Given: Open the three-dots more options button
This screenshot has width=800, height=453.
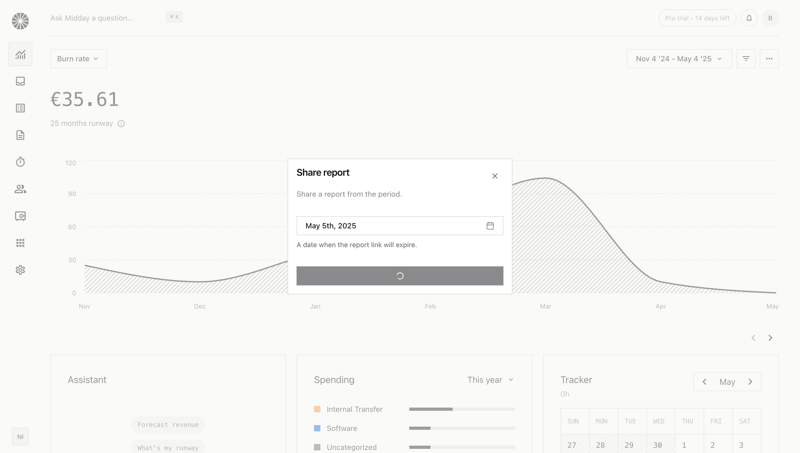Looking at the screenshot, I should [x=769, y=59].
